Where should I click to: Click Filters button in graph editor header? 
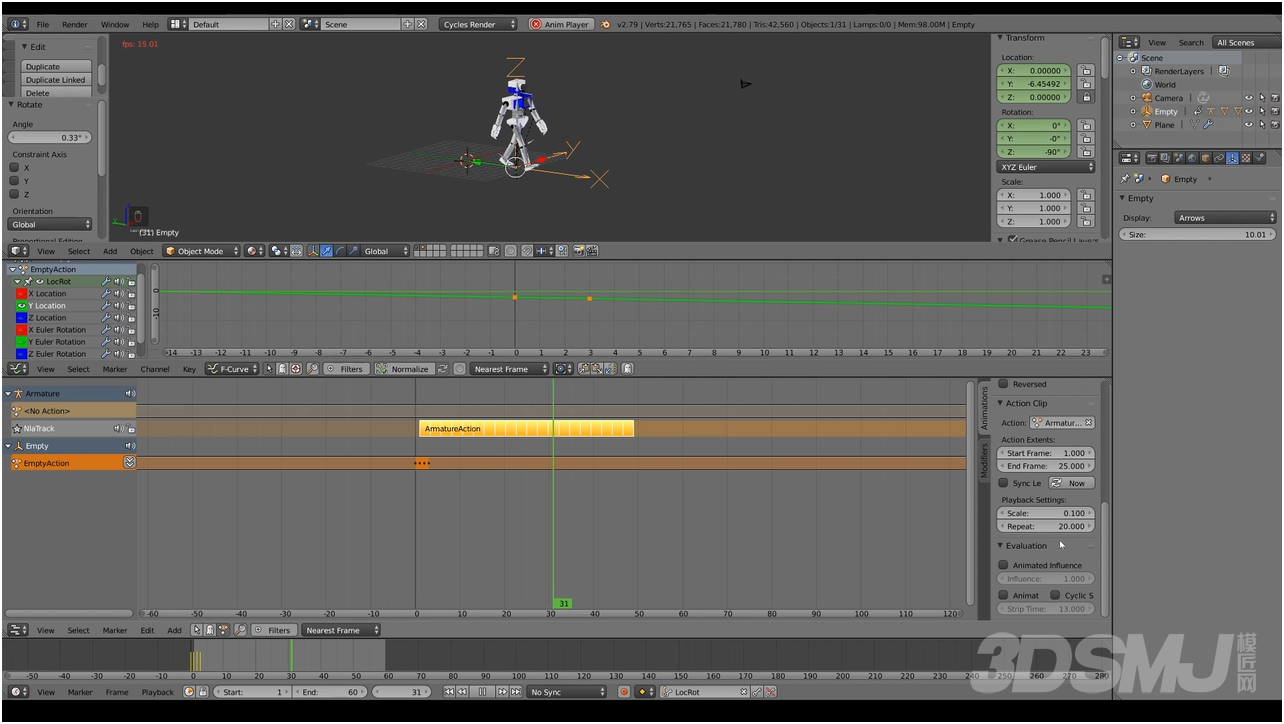[344, 369]
